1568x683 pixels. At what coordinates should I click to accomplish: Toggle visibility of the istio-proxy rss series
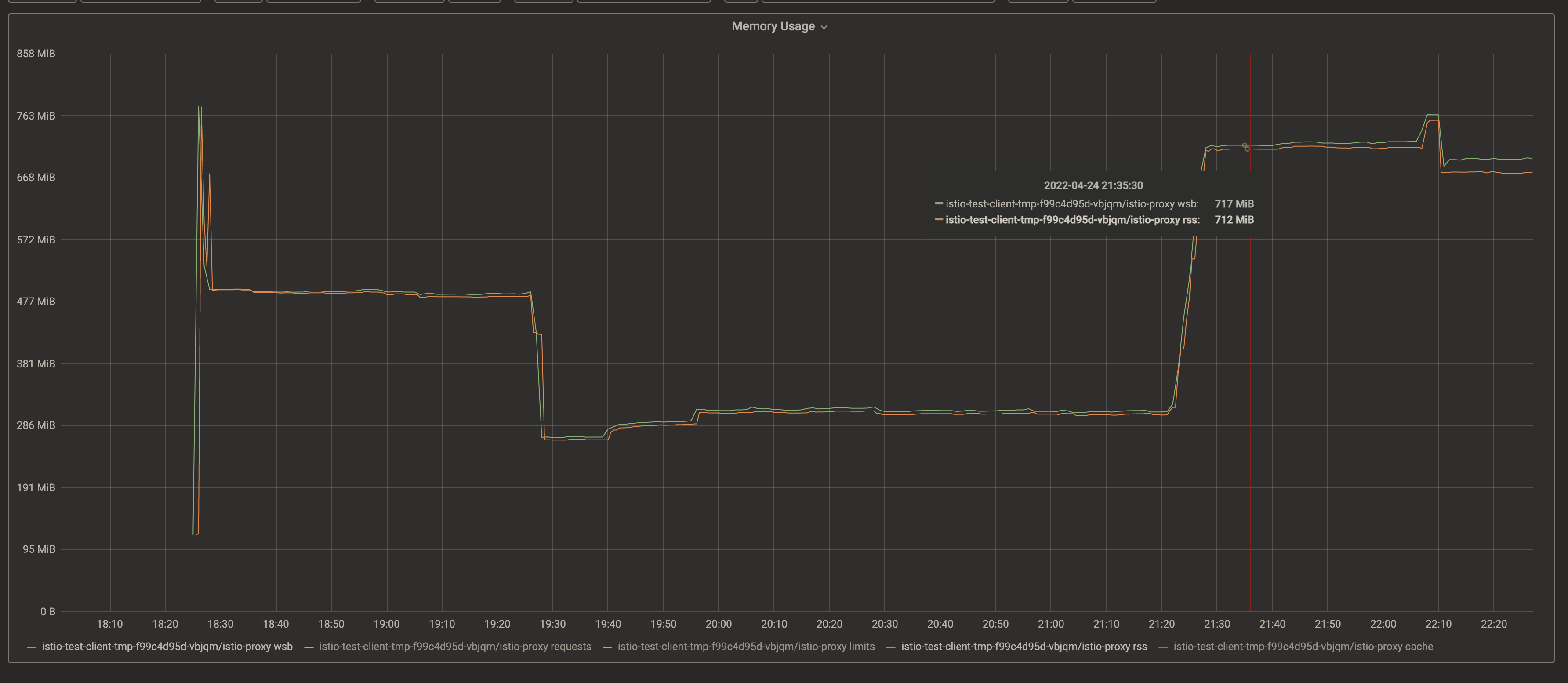tap(1023, 647)
